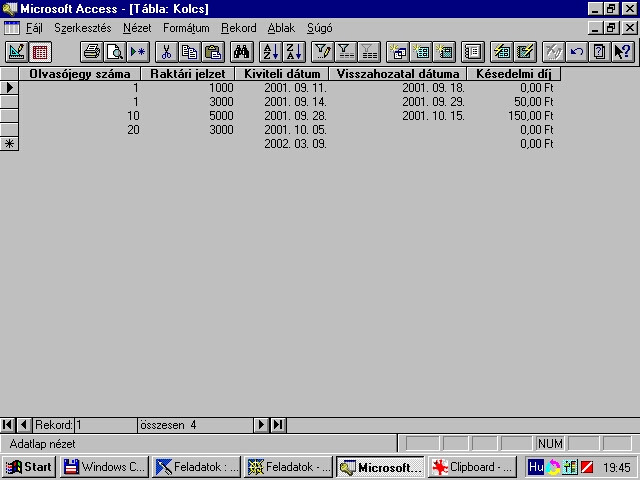
Task: Open the Ablak menu
Action: click(x=281, y=28)
